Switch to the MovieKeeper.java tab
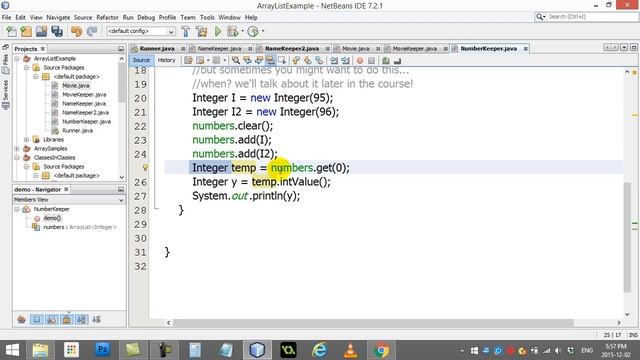Viewport: 640px width, 360px height. coord(414,49)
